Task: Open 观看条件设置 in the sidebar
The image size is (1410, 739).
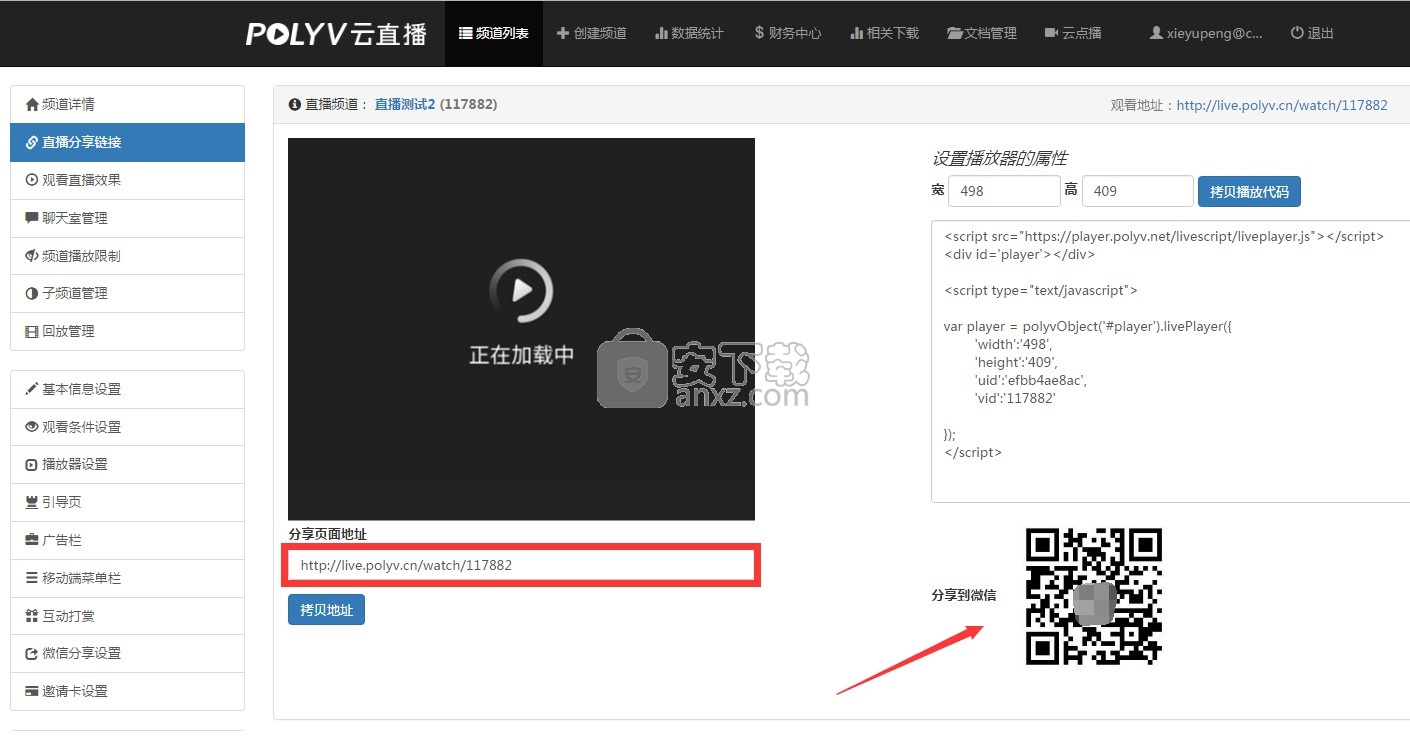Action: tap(127, 427)
